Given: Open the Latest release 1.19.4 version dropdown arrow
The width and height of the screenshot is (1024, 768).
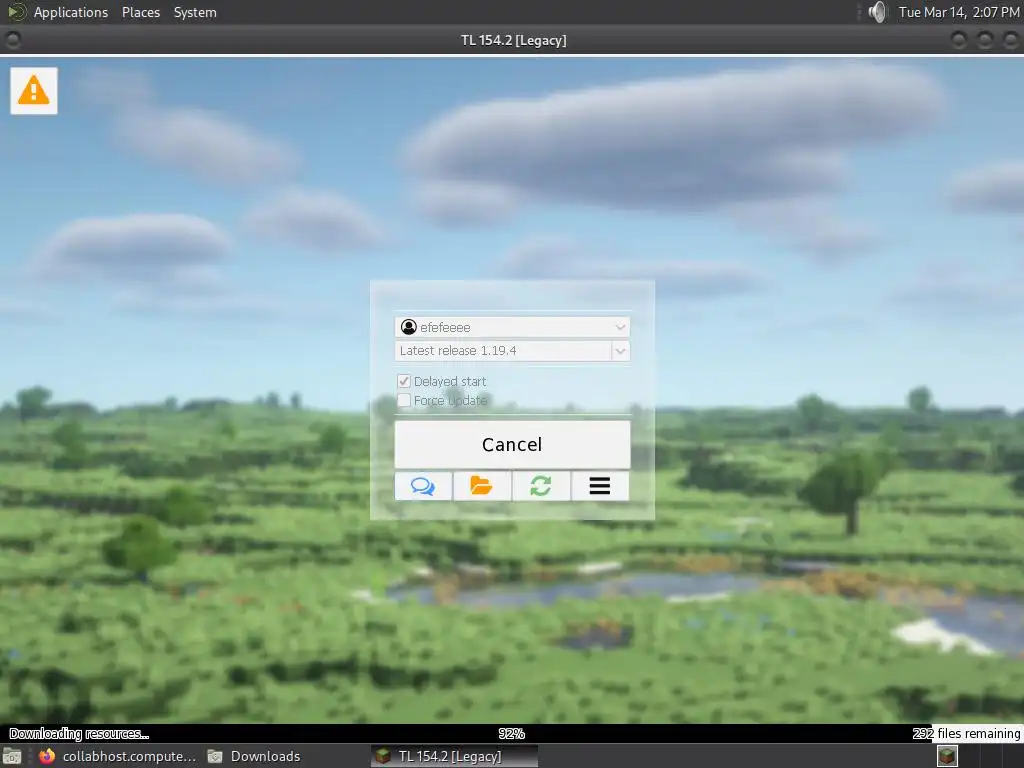Looking at the screenshot, I should tap(620, 351).
